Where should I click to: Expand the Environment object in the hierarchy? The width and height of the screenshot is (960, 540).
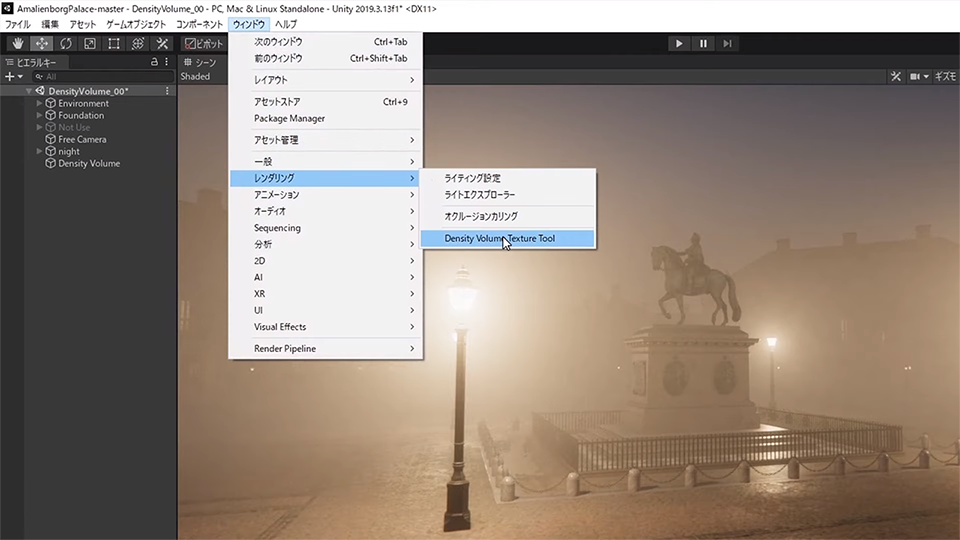[x=40, y=103]
